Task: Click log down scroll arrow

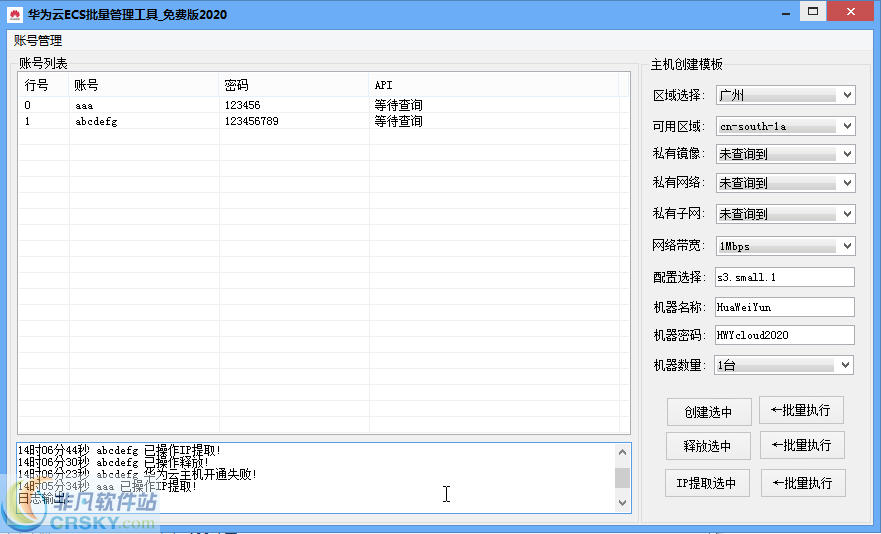Action: point(622,503)
